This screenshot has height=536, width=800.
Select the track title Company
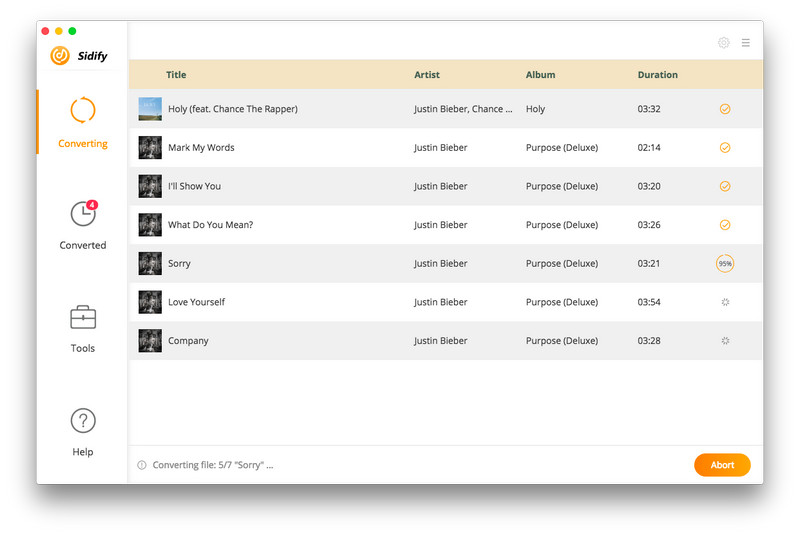[x=188, y=341]
